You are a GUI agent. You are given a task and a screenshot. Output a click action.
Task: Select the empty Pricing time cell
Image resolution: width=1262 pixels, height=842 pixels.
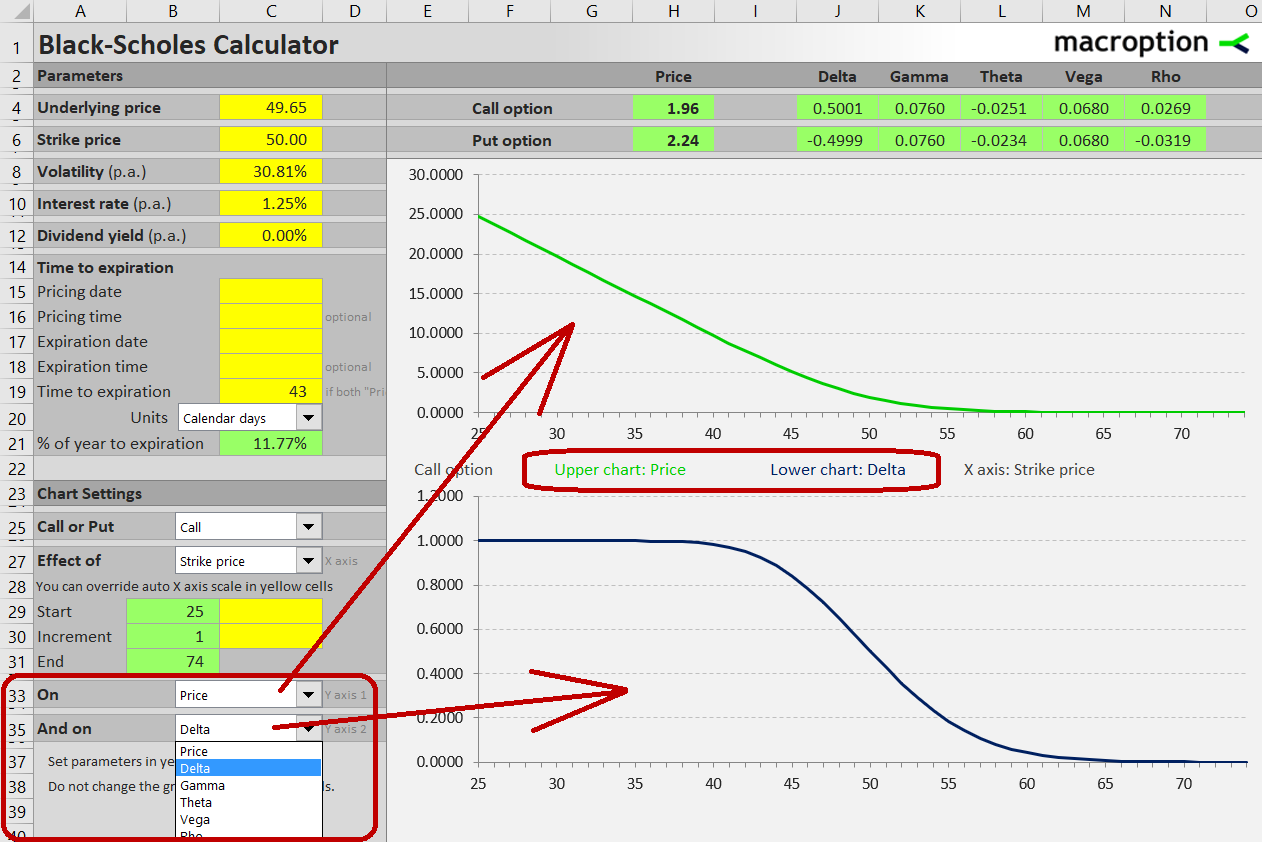270,317
